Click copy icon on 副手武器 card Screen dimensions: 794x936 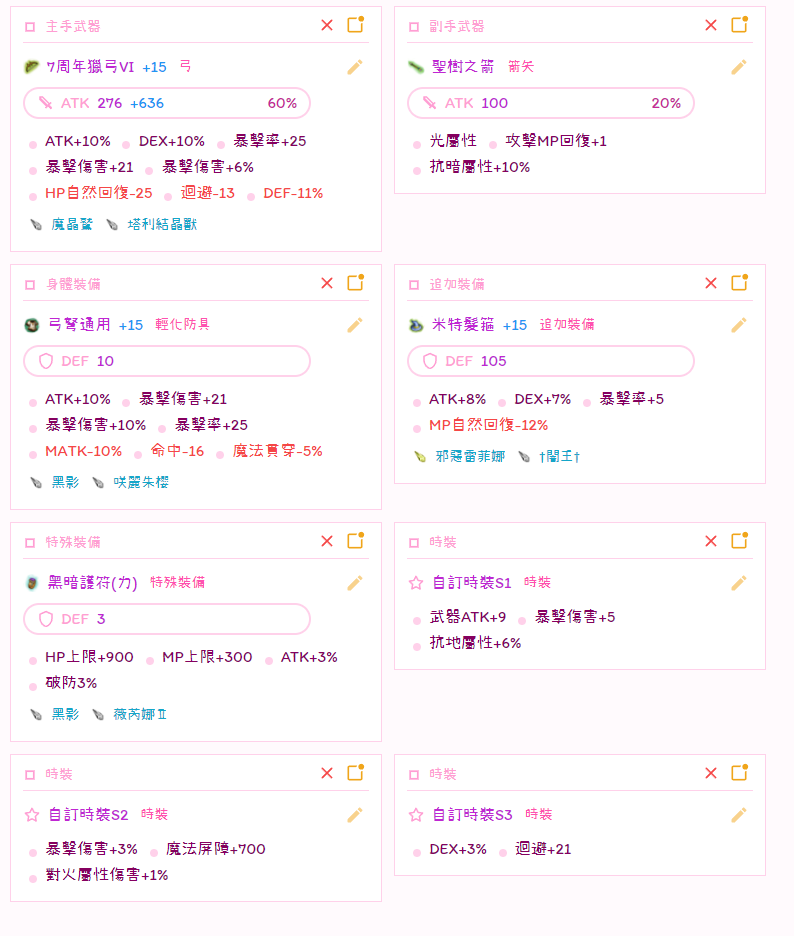739,25
